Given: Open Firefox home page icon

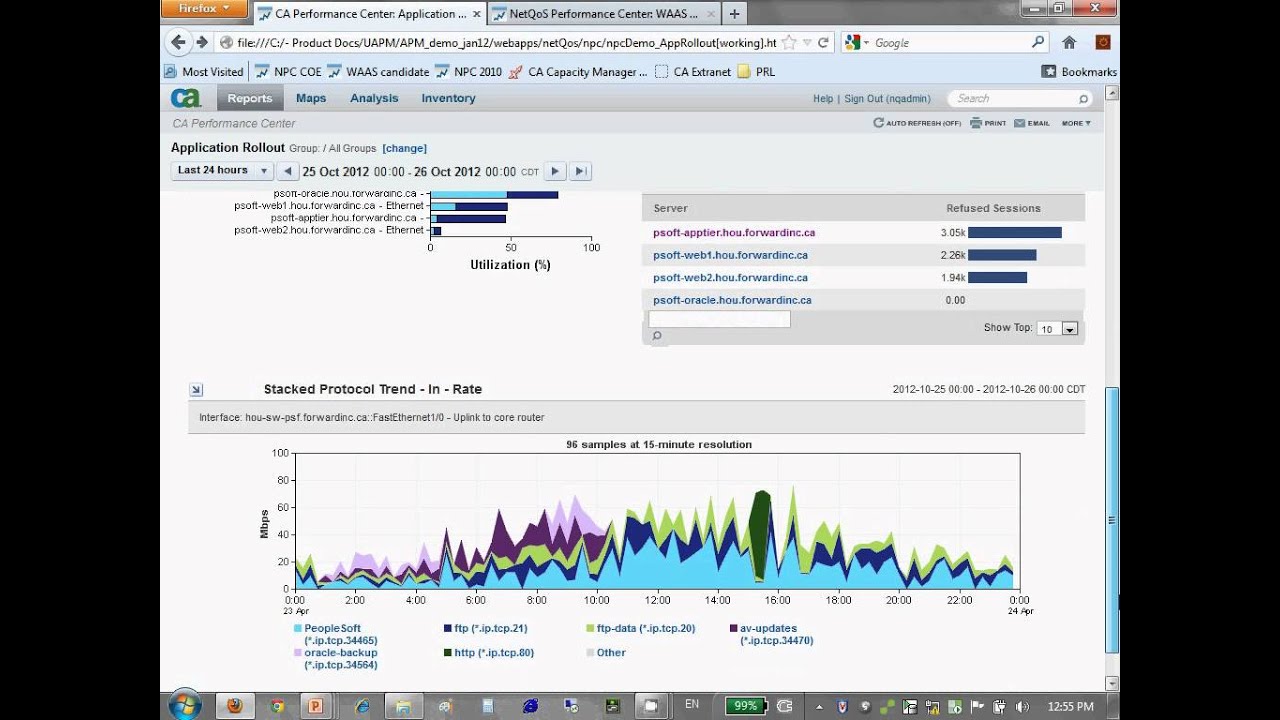Looking at the screenshot, I should point(1069,42).
